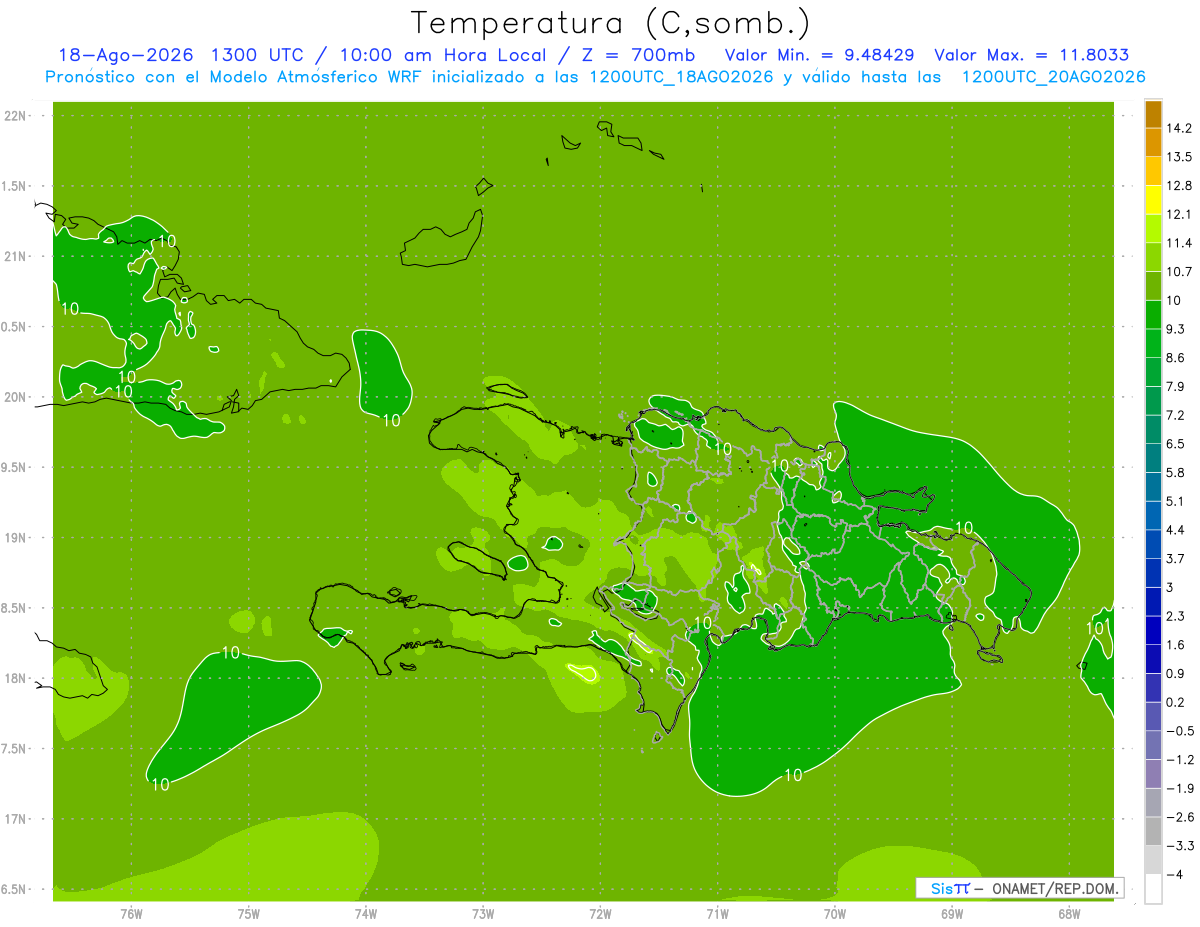
Task: Select the "1200UTC_20AGO2026" valid-until time
Action: pos(1053,77)
